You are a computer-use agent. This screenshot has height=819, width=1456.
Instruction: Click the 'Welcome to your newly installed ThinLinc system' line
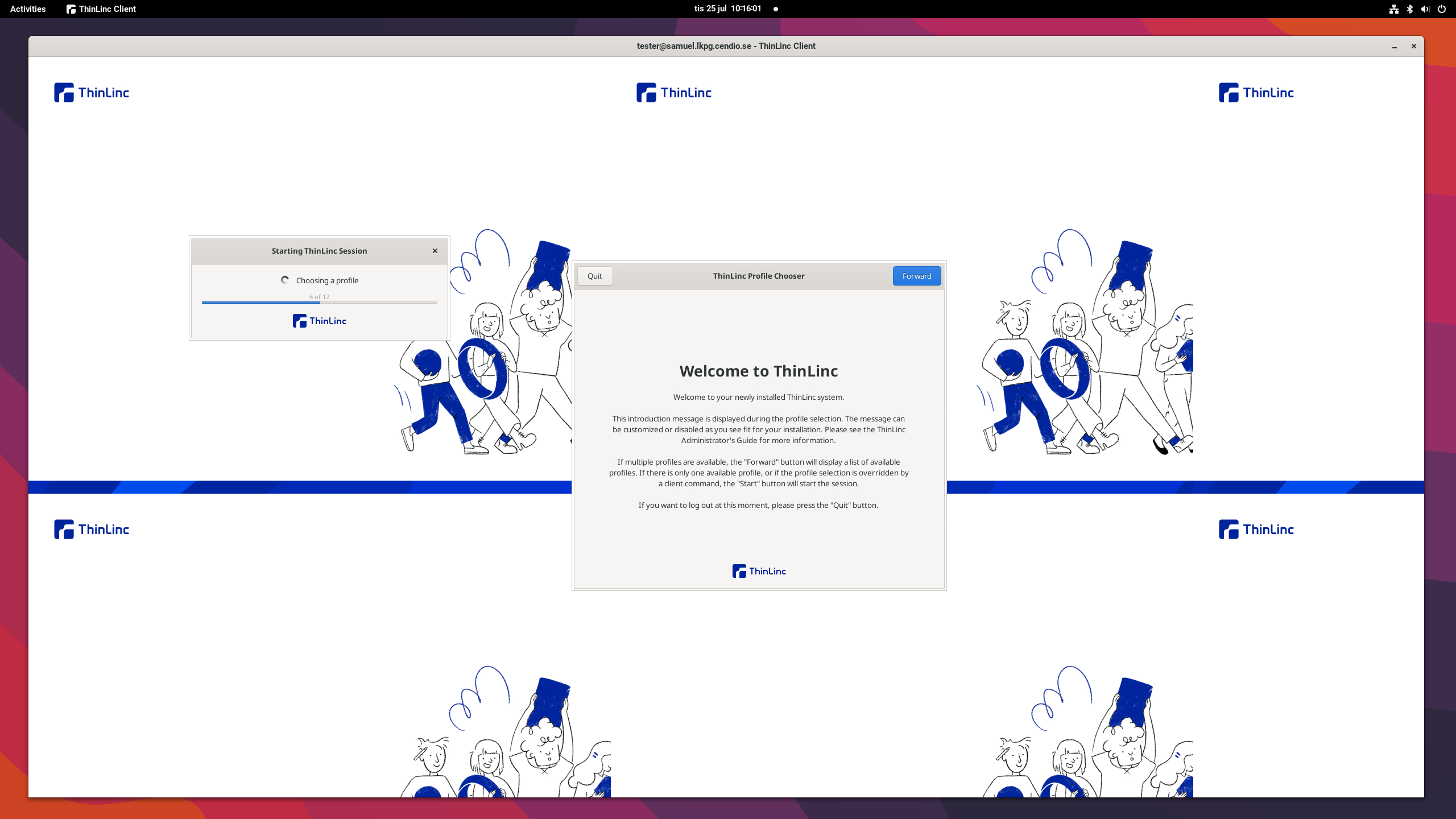(759, 397)
